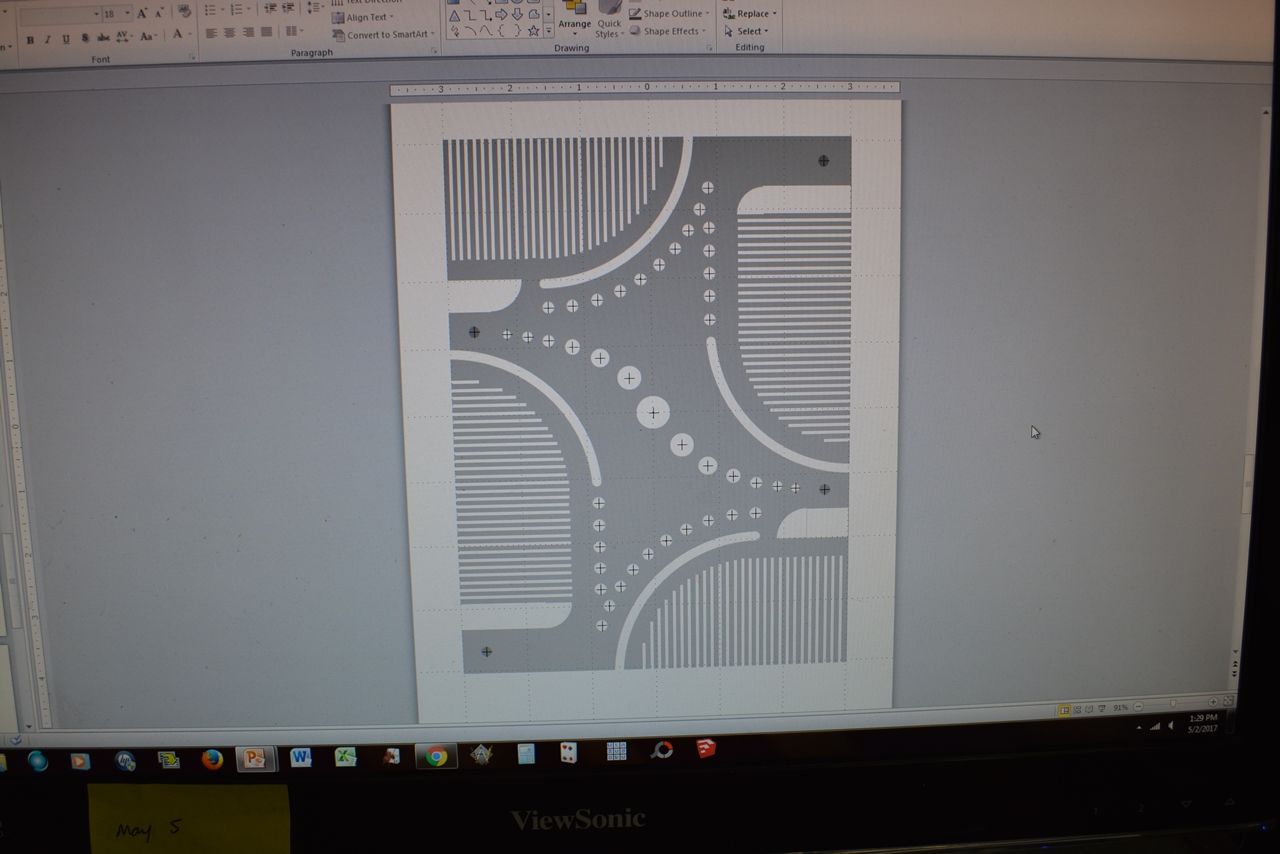Select the down arrow shape
The height and width of the screenshot is (854, 1280).
(x=518, y=14)
